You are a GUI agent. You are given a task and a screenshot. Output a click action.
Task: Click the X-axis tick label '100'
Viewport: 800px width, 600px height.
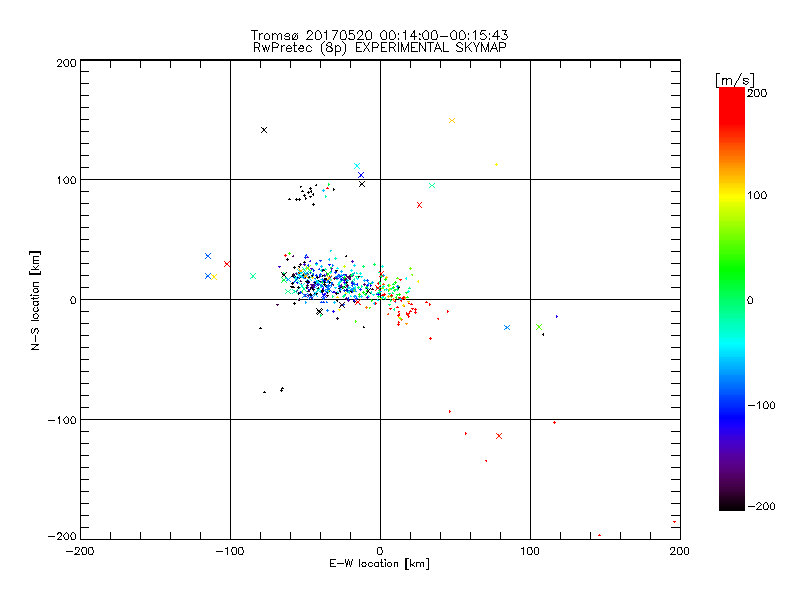point(530,551)
